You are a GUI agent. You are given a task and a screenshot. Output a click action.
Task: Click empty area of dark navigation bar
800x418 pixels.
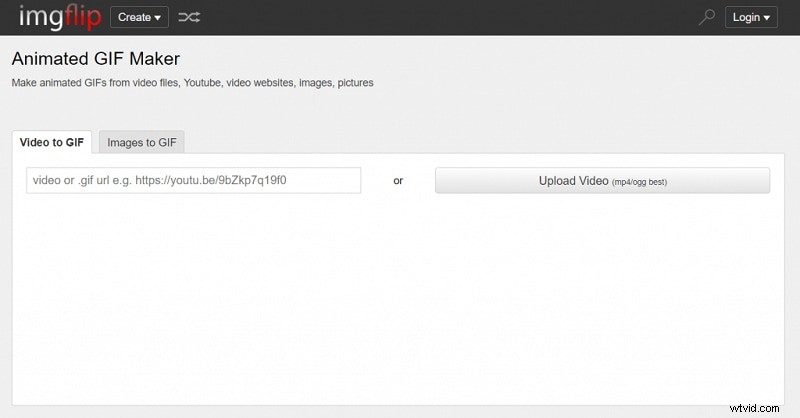click(x=450, y=17)
